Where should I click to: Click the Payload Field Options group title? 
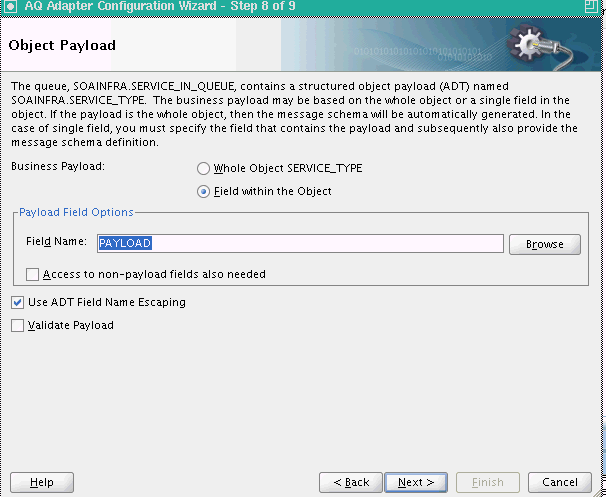[76, 212]
